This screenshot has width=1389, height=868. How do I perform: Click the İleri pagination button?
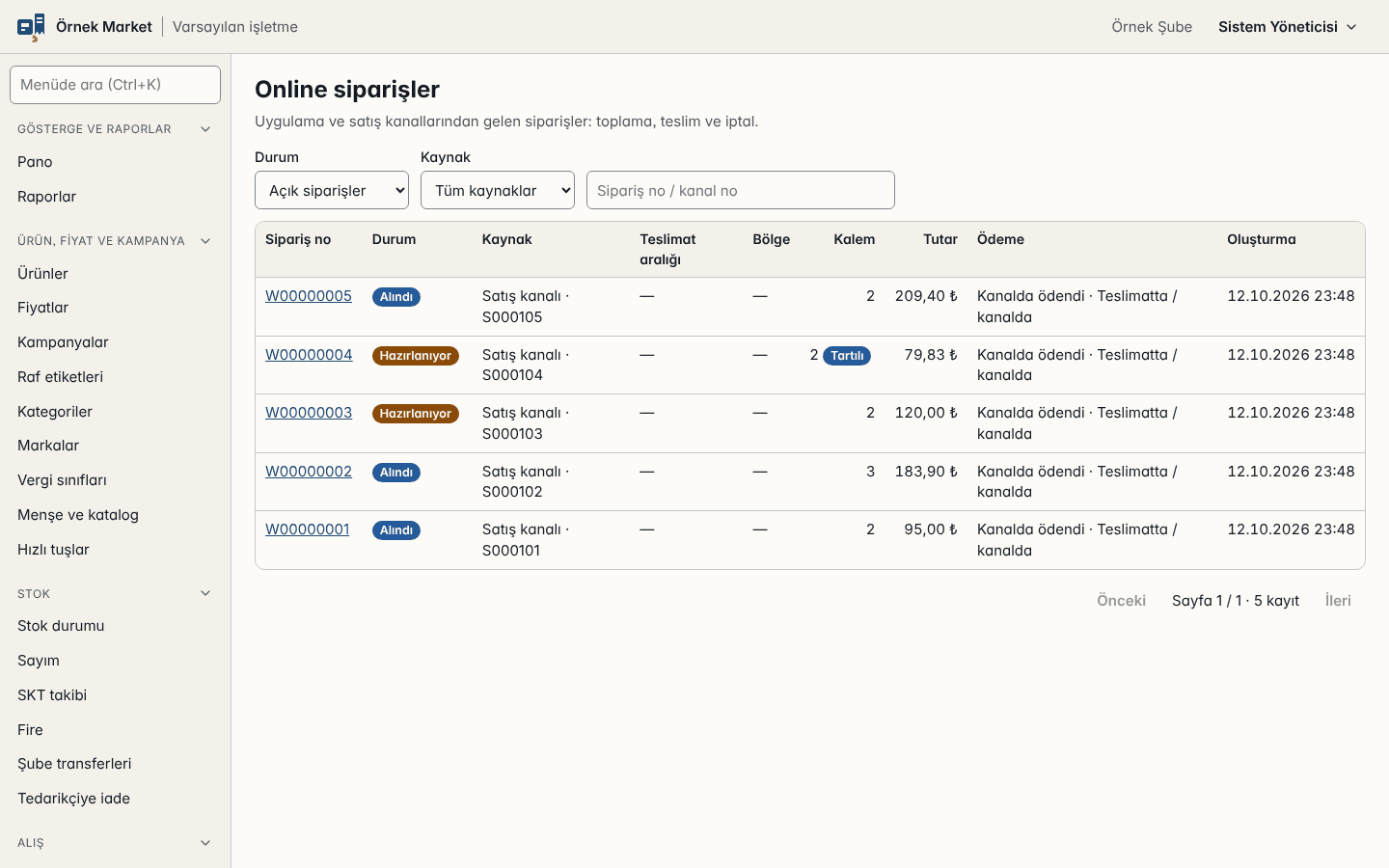coord(1338,601)
